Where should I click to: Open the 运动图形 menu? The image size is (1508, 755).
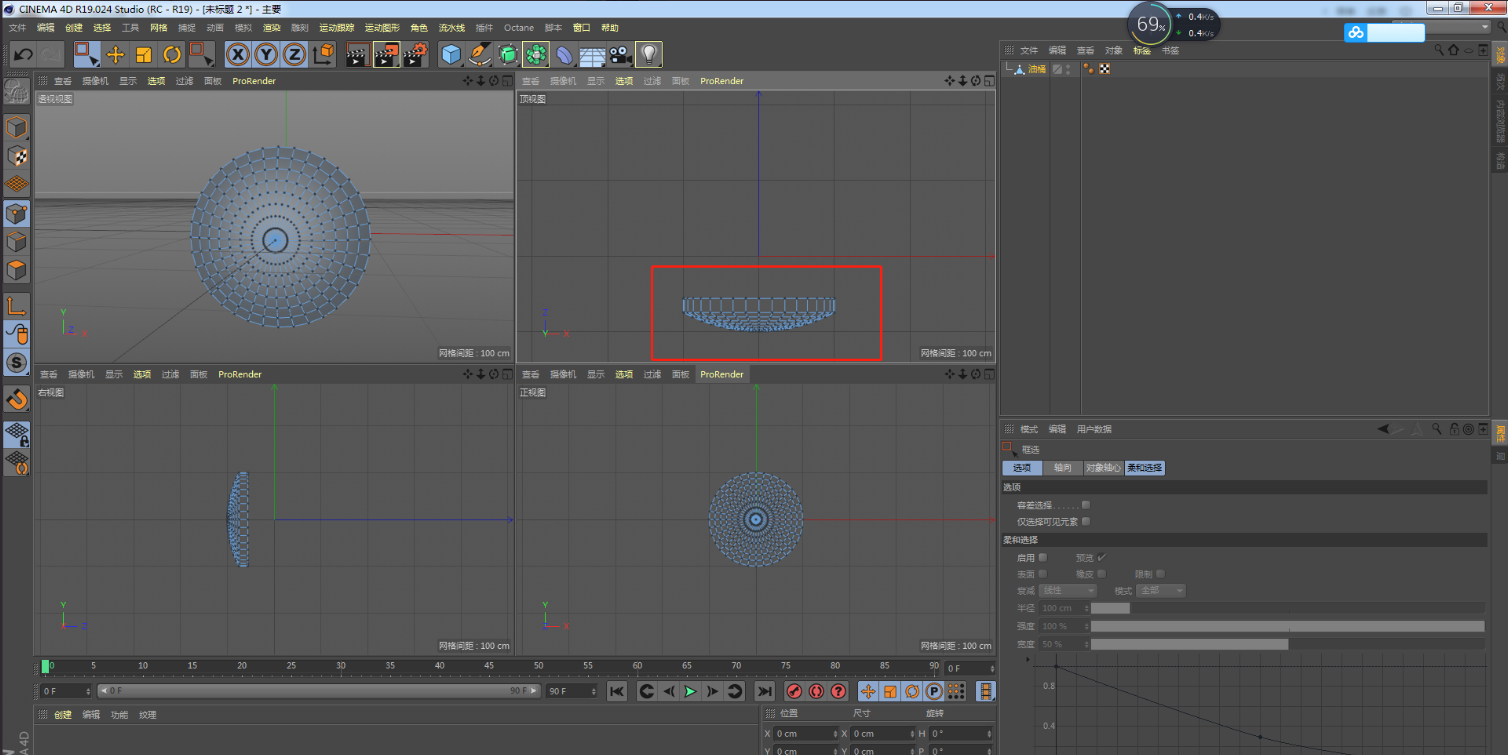pos(382,28)
